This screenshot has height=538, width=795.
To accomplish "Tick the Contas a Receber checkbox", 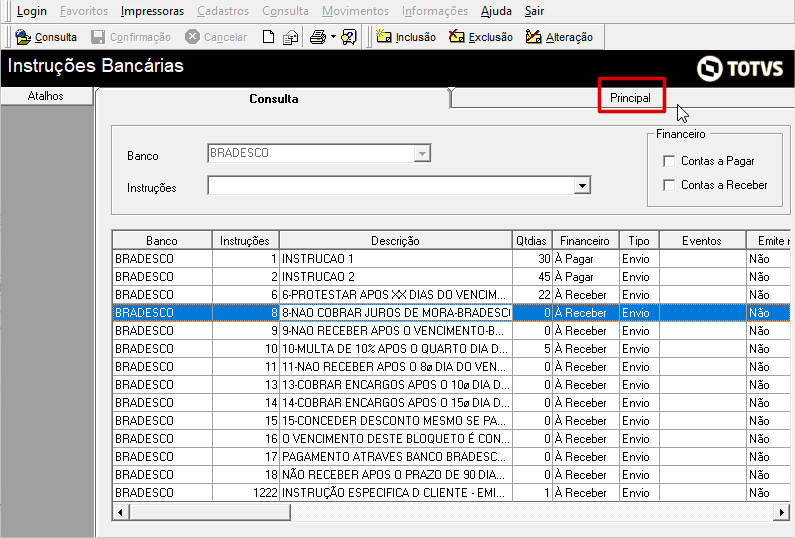I will tap(669, 185).
